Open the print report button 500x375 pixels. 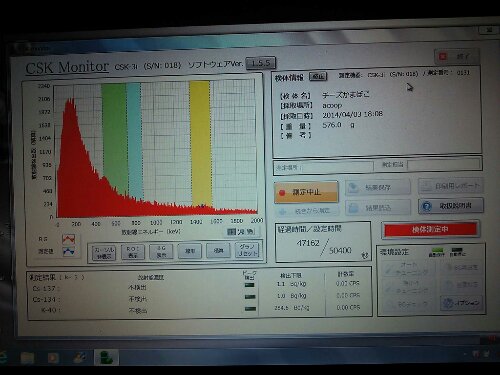[x=450, y=186]
